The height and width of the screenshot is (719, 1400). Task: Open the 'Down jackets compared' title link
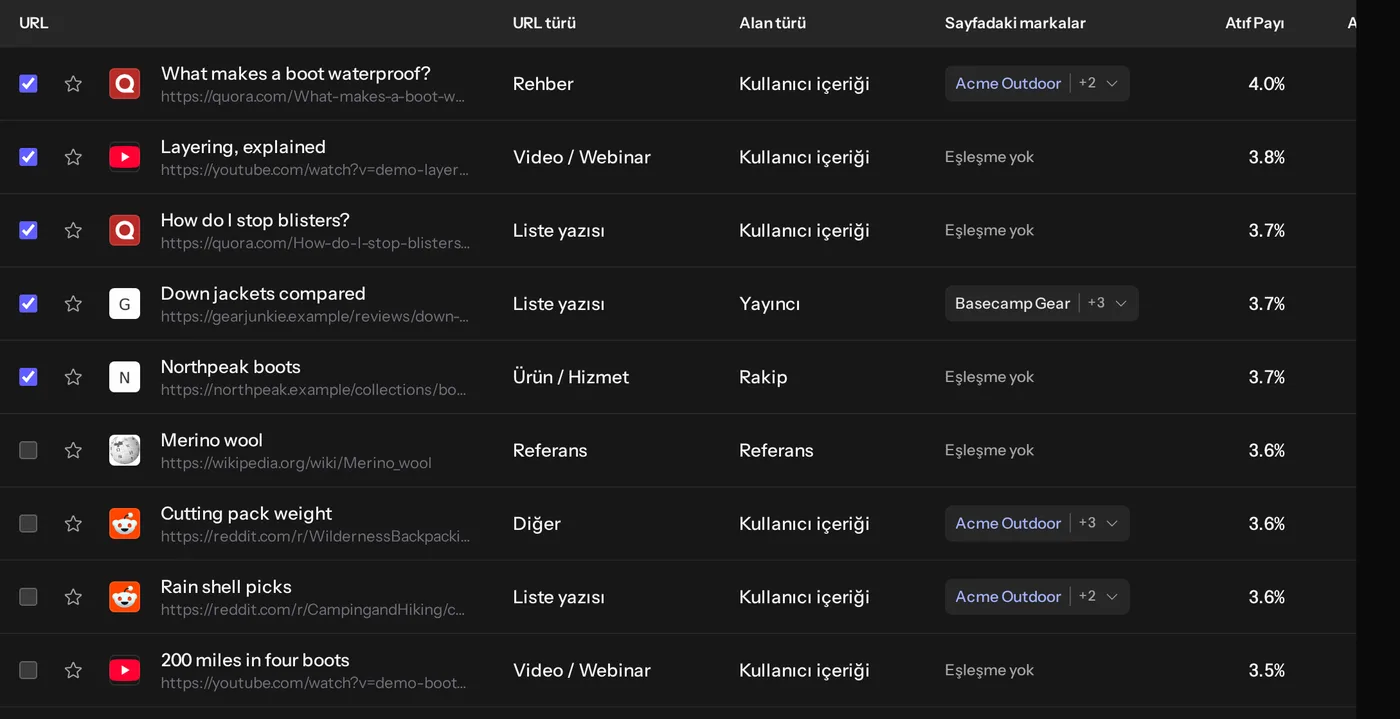(x=263, y=294)
